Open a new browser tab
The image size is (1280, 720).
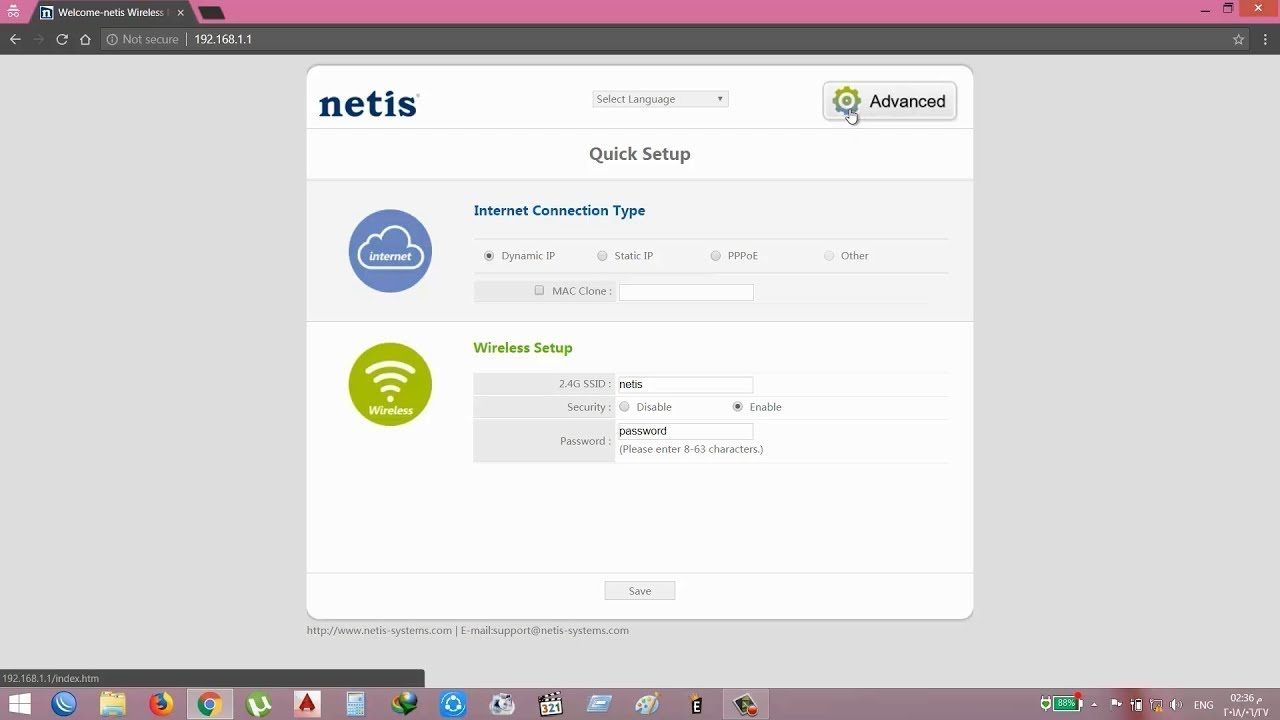211,13
